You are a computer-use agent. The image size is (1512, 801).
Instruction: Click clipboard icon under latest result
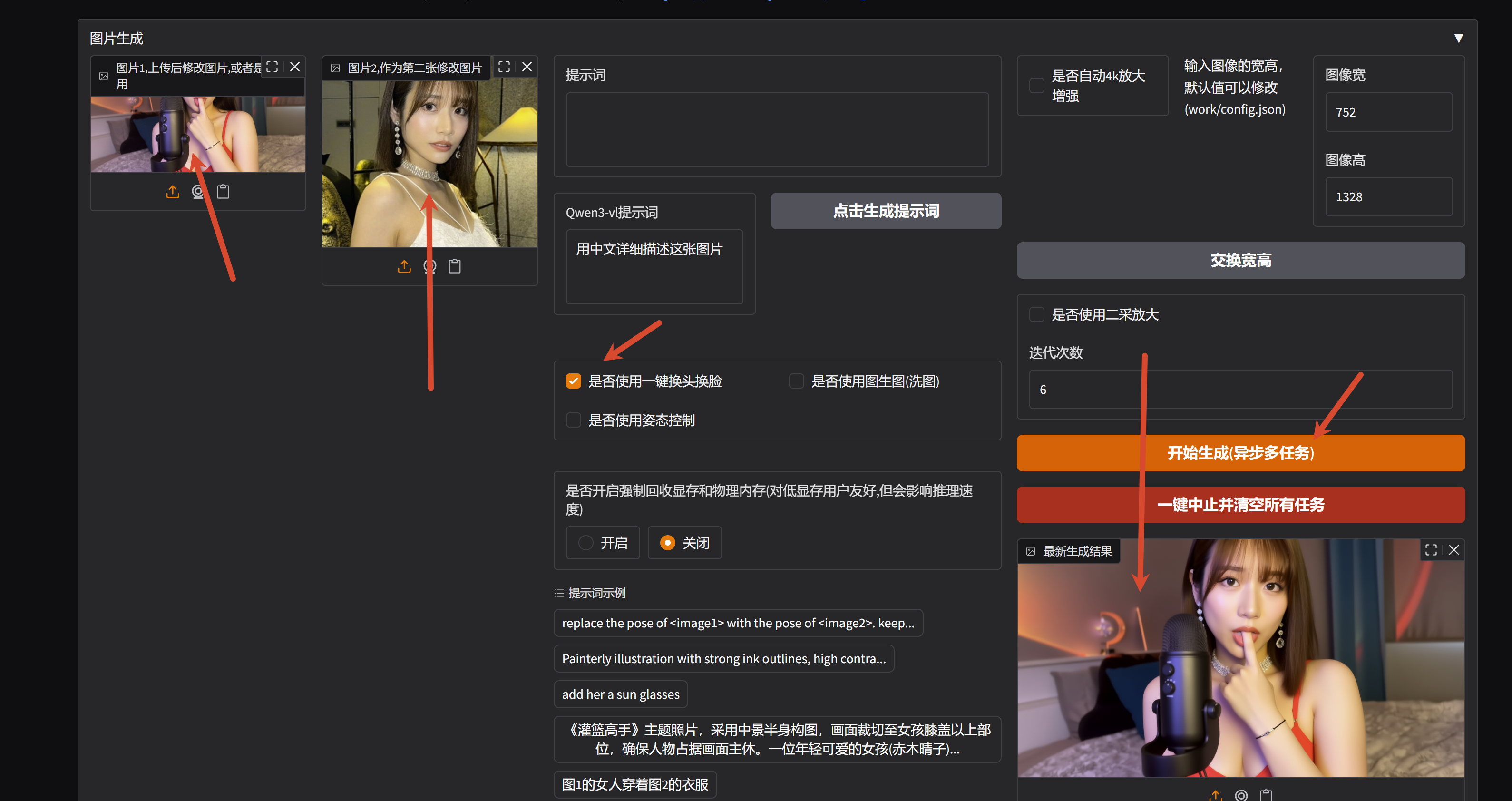(1266, 795)
